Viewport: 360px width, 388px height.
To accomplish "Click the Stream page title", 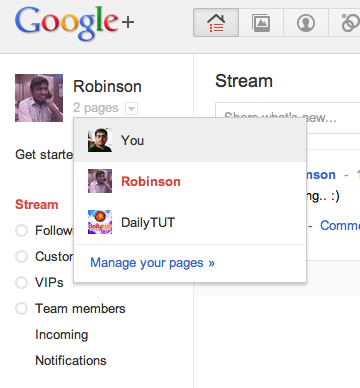I will pos(244,81).
